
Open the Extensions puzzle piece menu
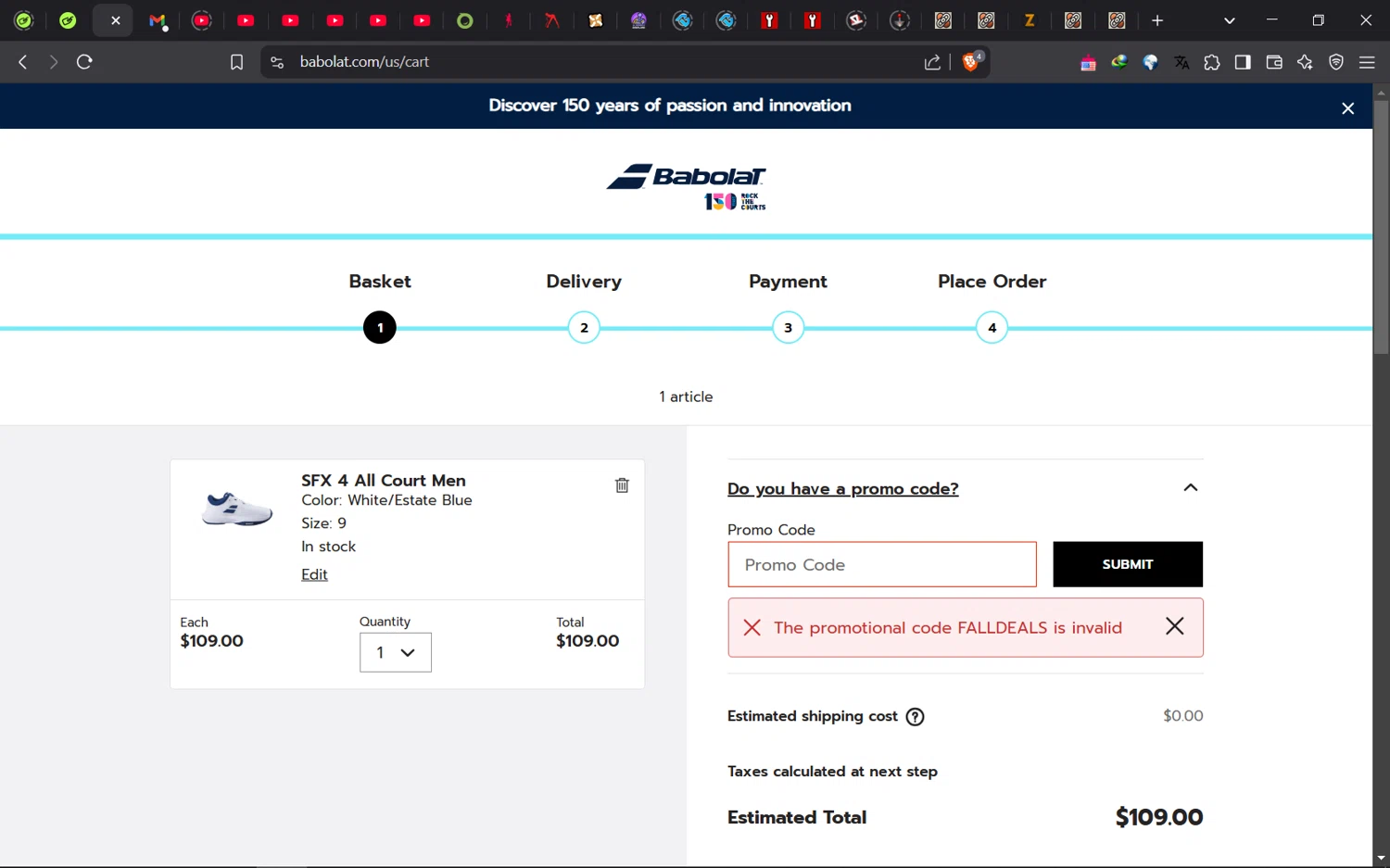point(1212,62)
